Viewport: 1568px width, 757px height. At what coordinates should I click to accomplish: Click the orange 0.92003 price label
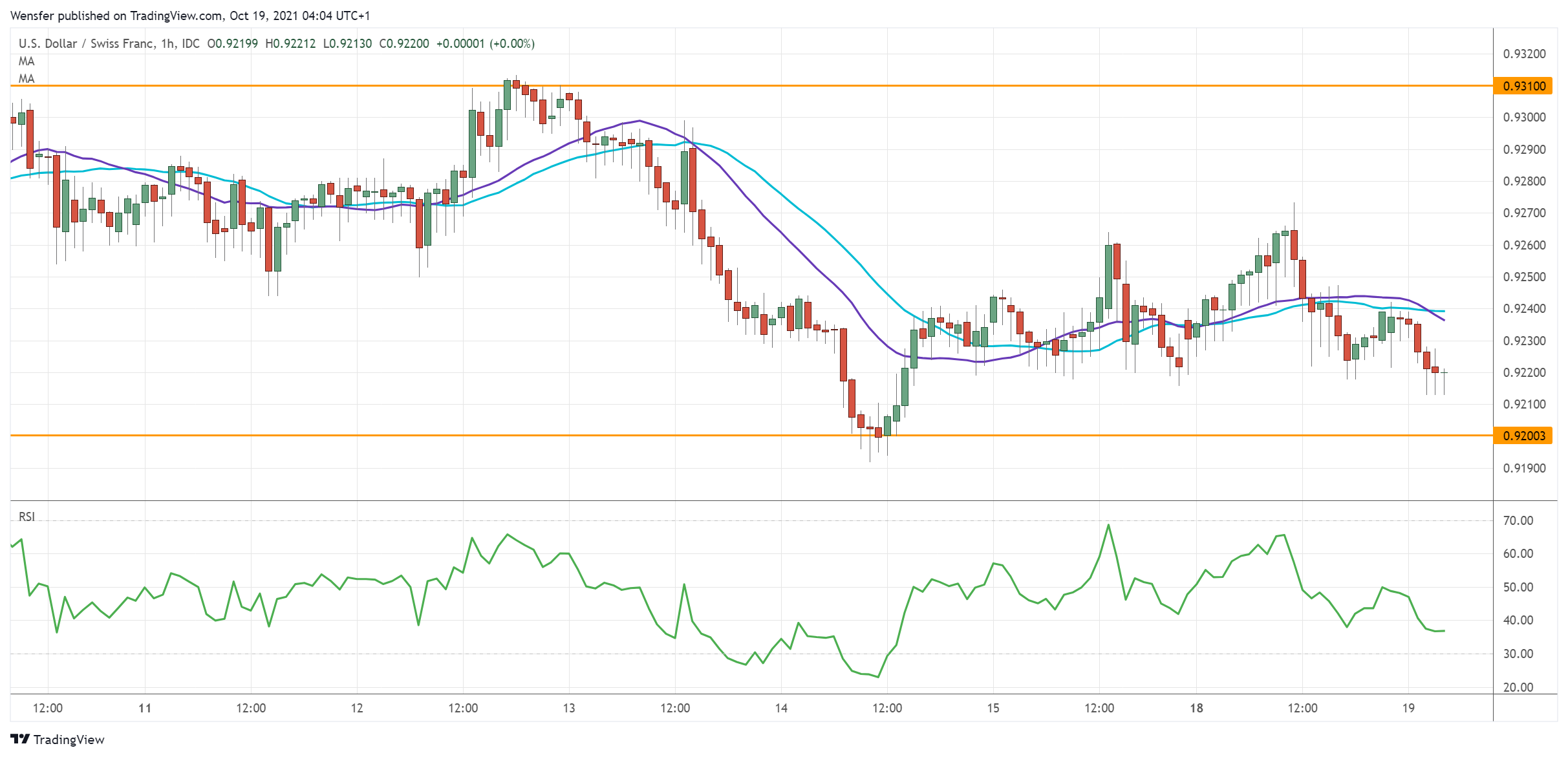pos(1523,436)
